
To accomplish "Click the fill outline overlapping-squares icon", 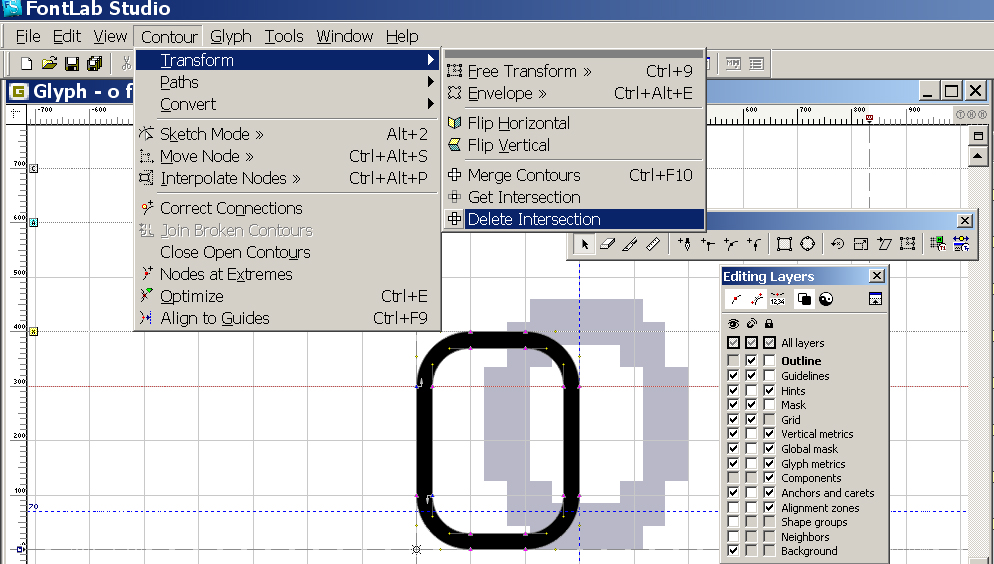I will coord(804,299).
